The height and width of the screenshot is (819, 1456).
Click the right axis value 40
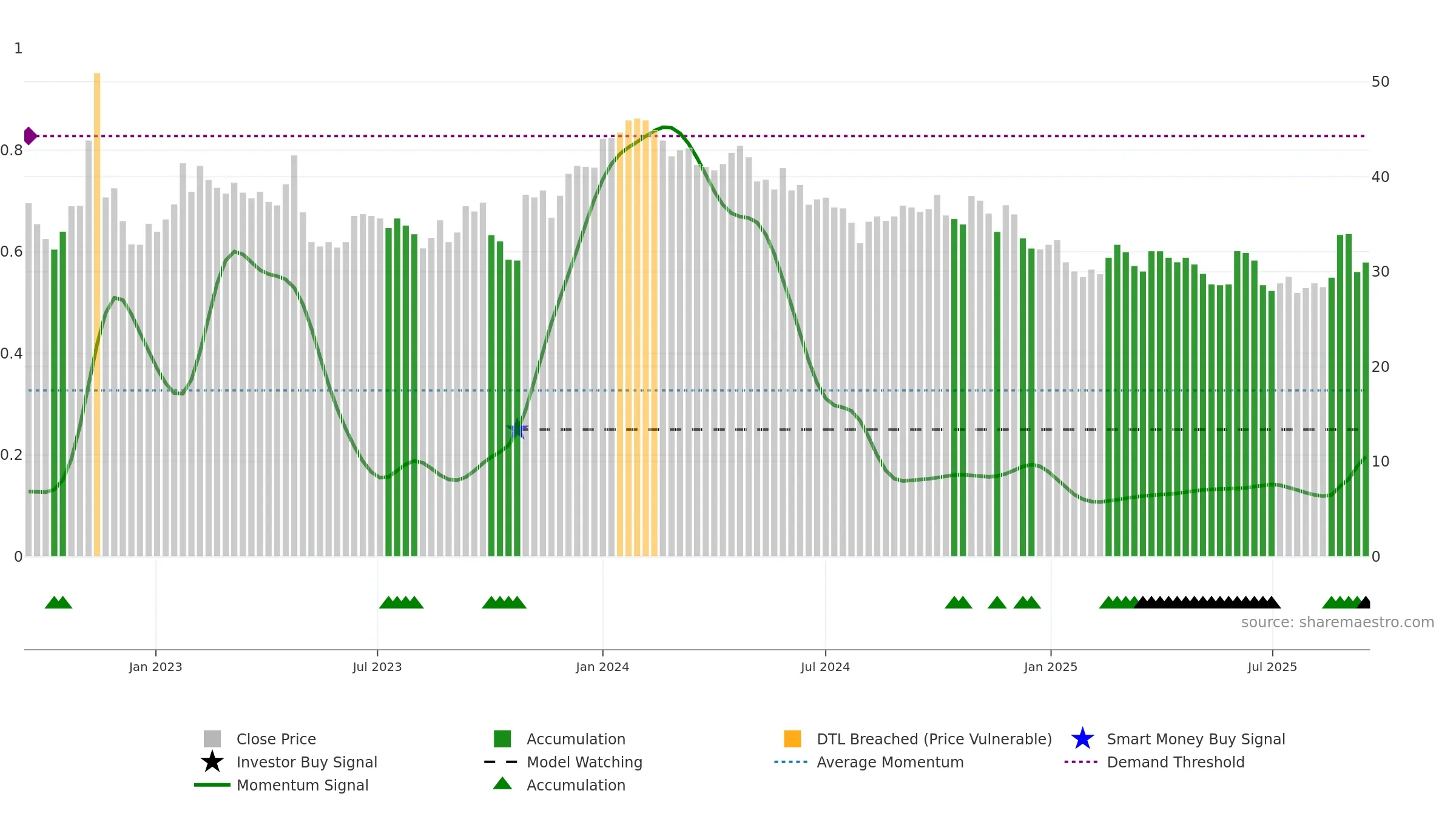pos(1380,177)
